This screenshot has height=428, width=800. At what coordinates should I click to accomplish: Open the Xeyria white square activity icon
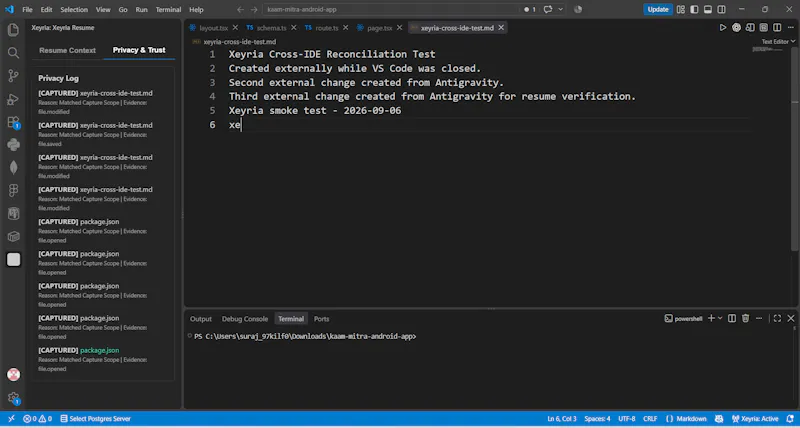click(x=13, y=260)
